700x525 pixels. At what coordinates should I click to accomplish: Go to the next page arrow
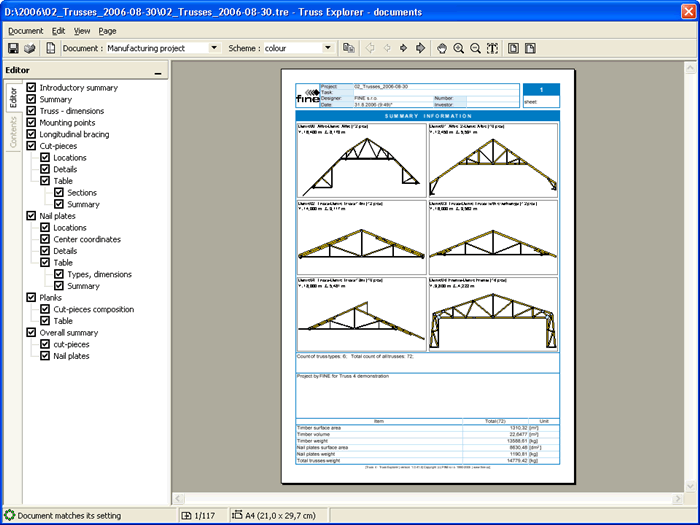pos(403,48)
